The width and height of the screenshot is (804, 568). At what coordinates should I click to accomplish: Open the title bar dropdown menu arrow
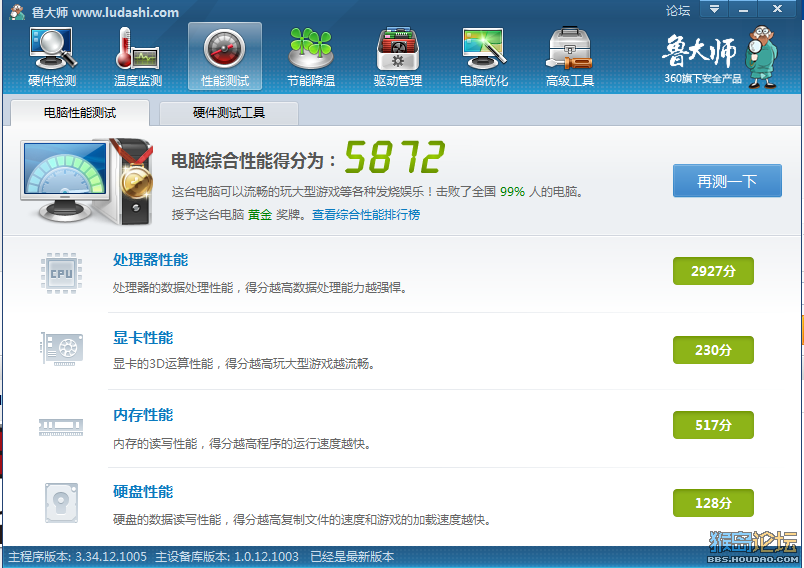[714, 9]
